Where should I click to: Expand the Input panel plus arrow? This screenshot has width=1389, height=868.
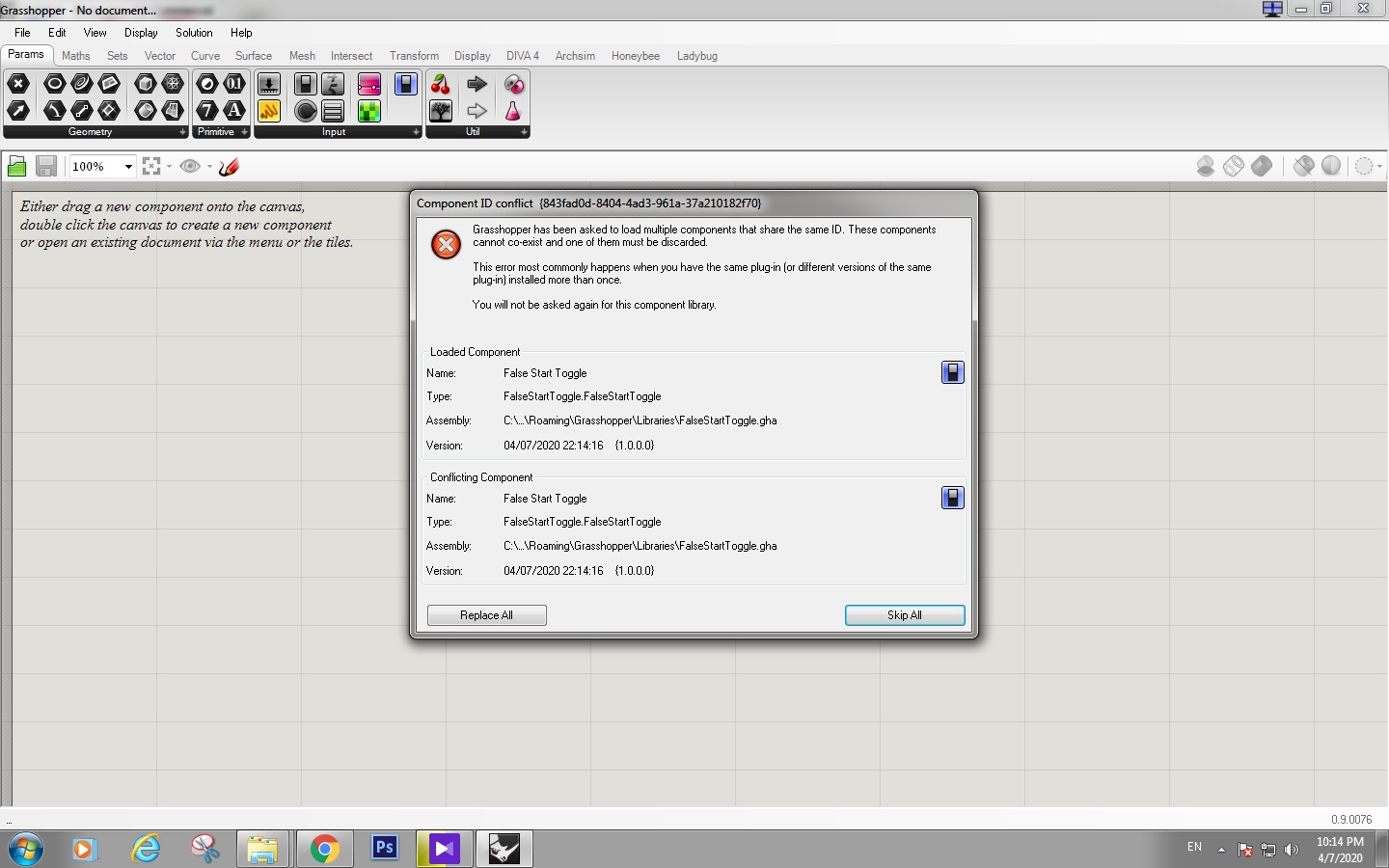click(416, 132)
